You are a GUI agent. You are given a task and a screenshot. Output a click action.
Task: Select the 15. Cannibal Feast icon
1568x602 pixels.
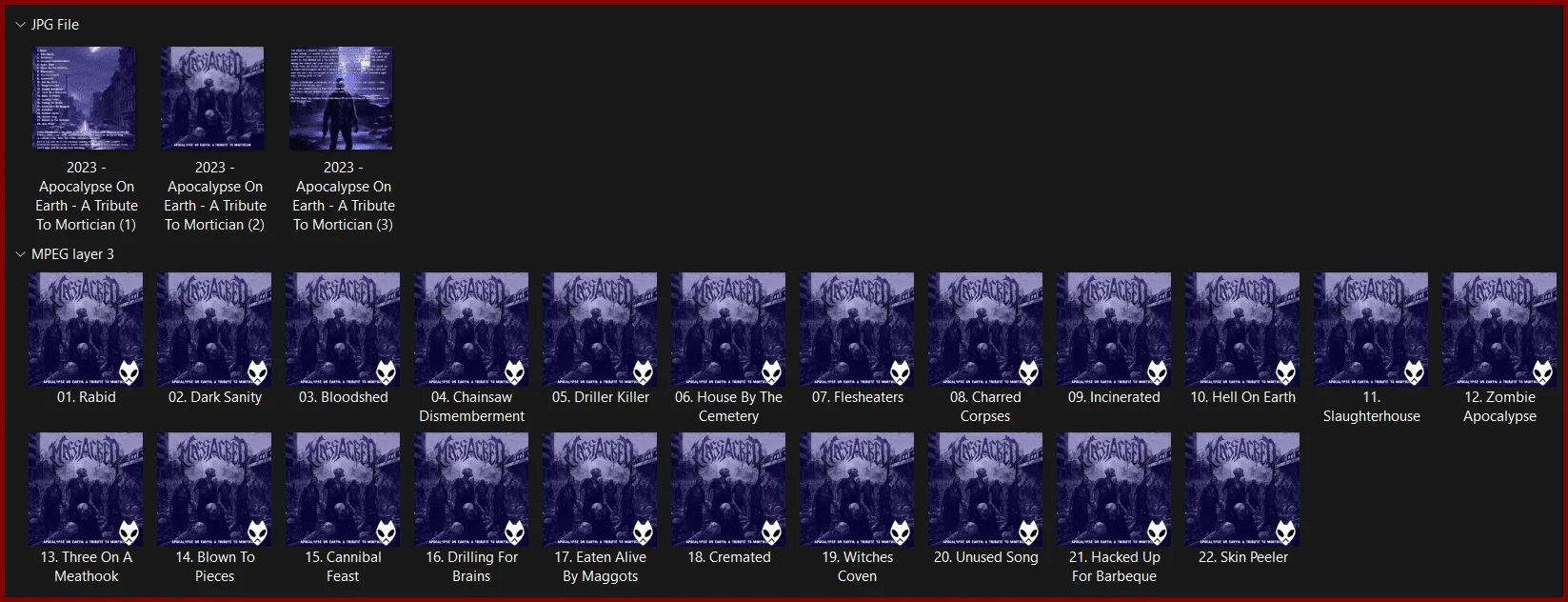[x=343, y=490]
